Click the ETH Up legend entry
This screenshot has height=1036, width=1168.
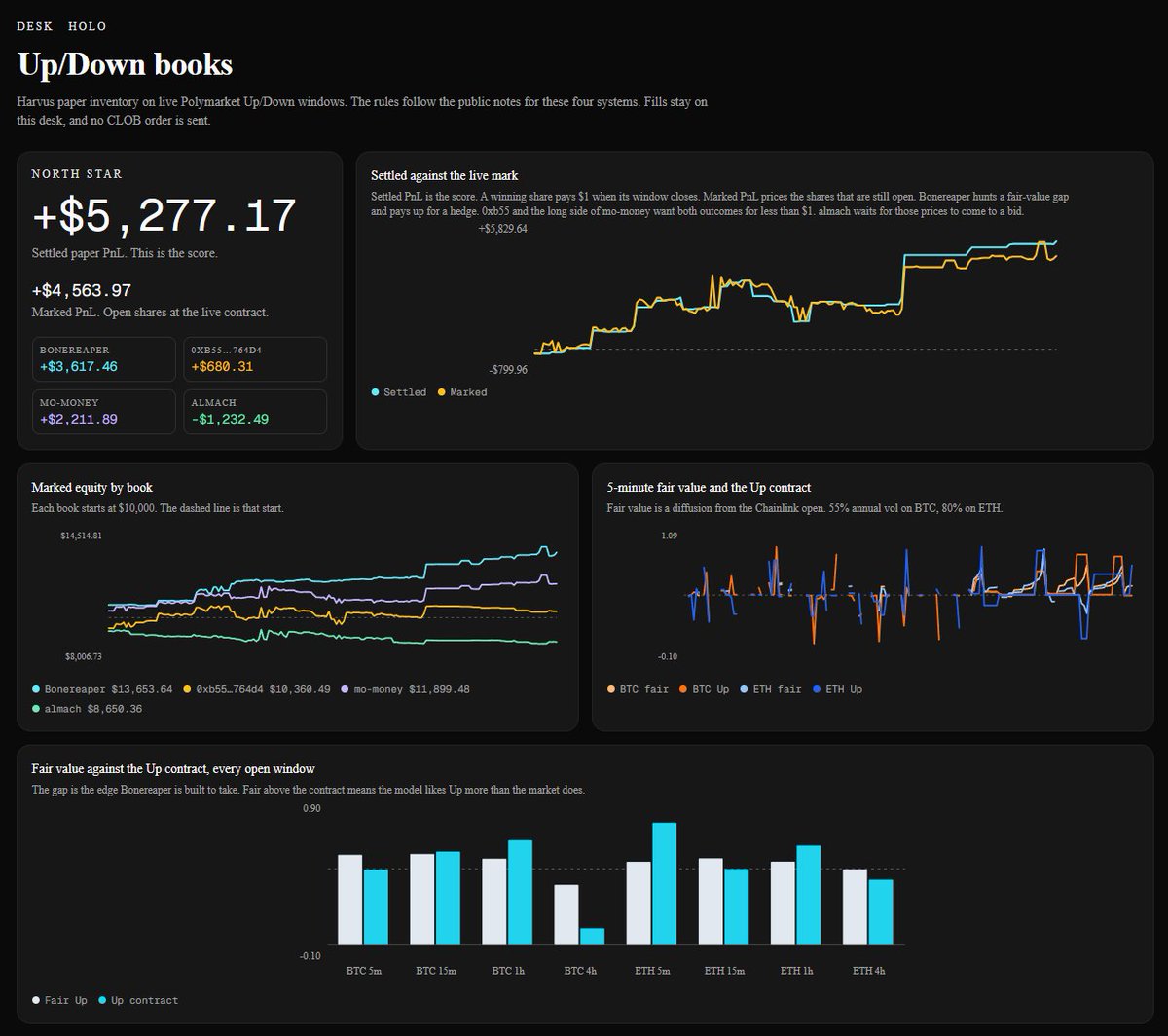point(837,689)
